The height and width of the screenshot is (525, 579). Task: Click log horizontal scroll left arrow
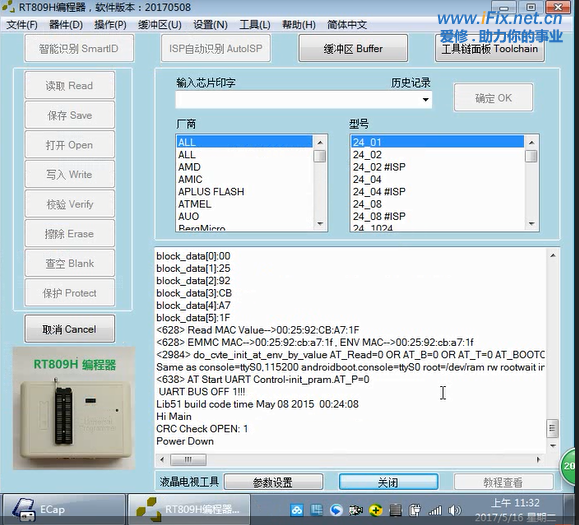(x=162, y=460)
